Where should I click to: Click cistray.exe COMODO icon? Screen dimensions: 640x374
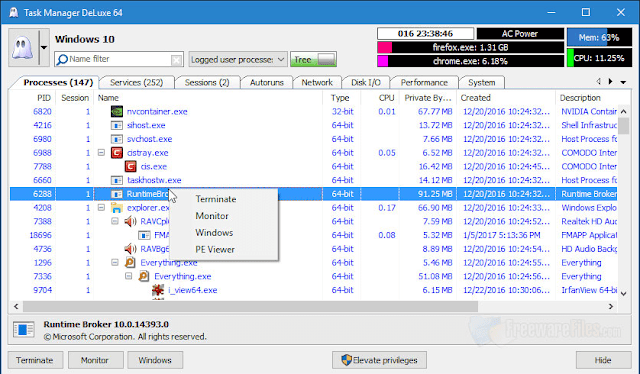pyautogui.click(x=117, y=153)
